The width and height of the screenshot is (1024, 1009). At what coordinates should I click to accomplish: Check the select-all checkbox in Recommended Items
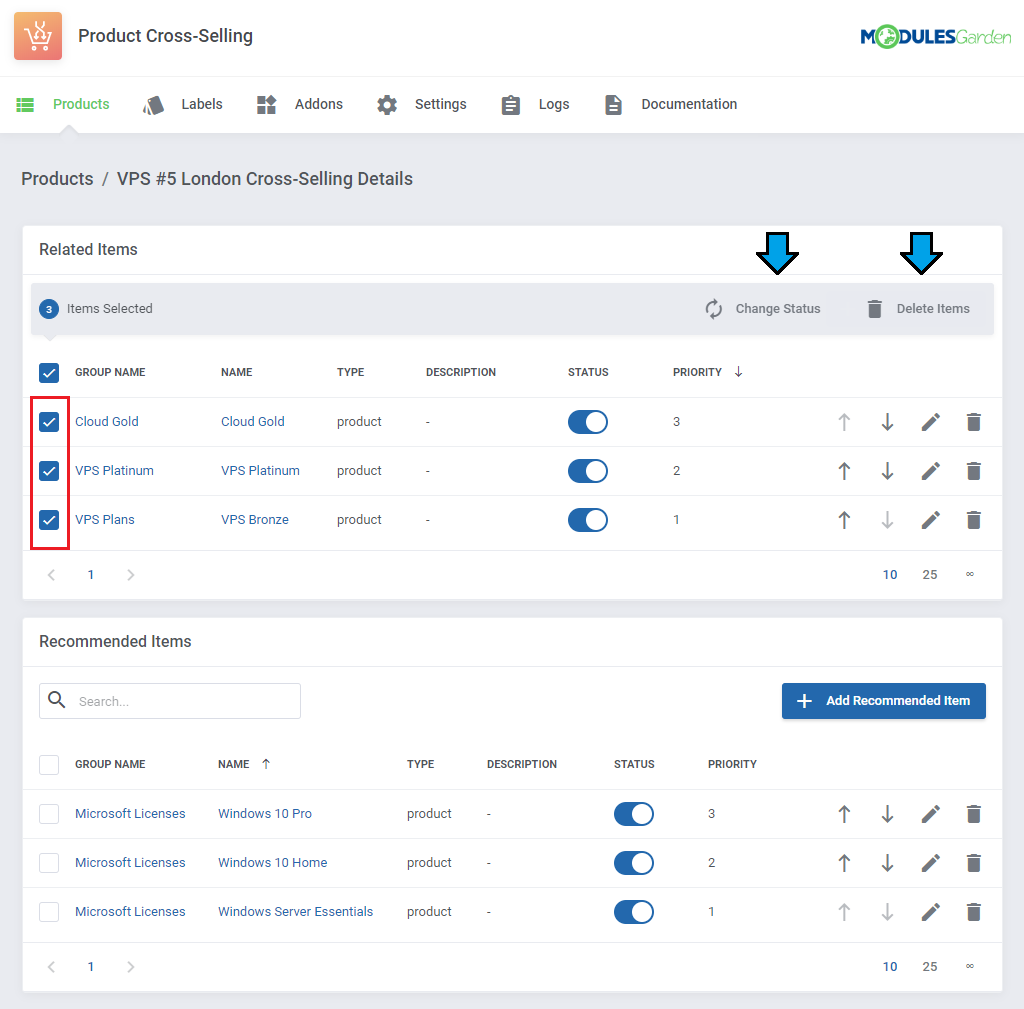point(49,765)
